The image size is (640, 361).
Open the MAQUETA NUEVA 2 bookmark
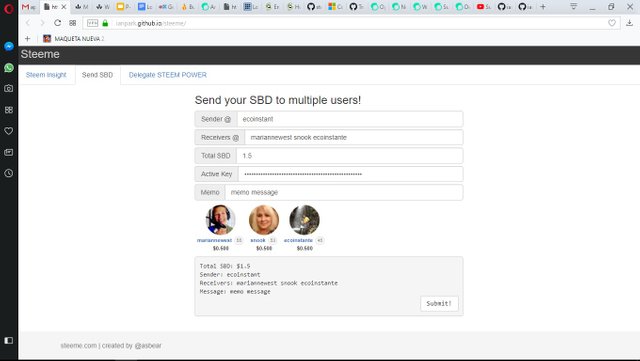point(73,39)
